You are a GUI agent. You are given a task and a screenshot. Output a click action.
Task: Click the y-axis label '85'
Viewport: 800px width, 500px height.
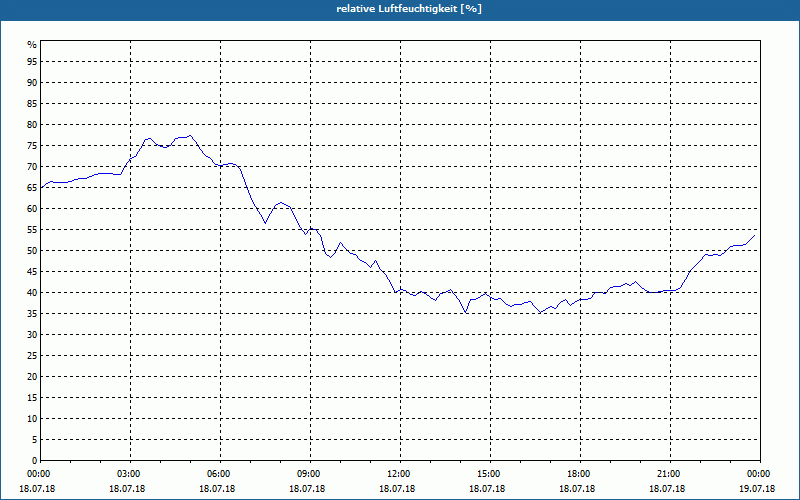click(x=32, y=104)
